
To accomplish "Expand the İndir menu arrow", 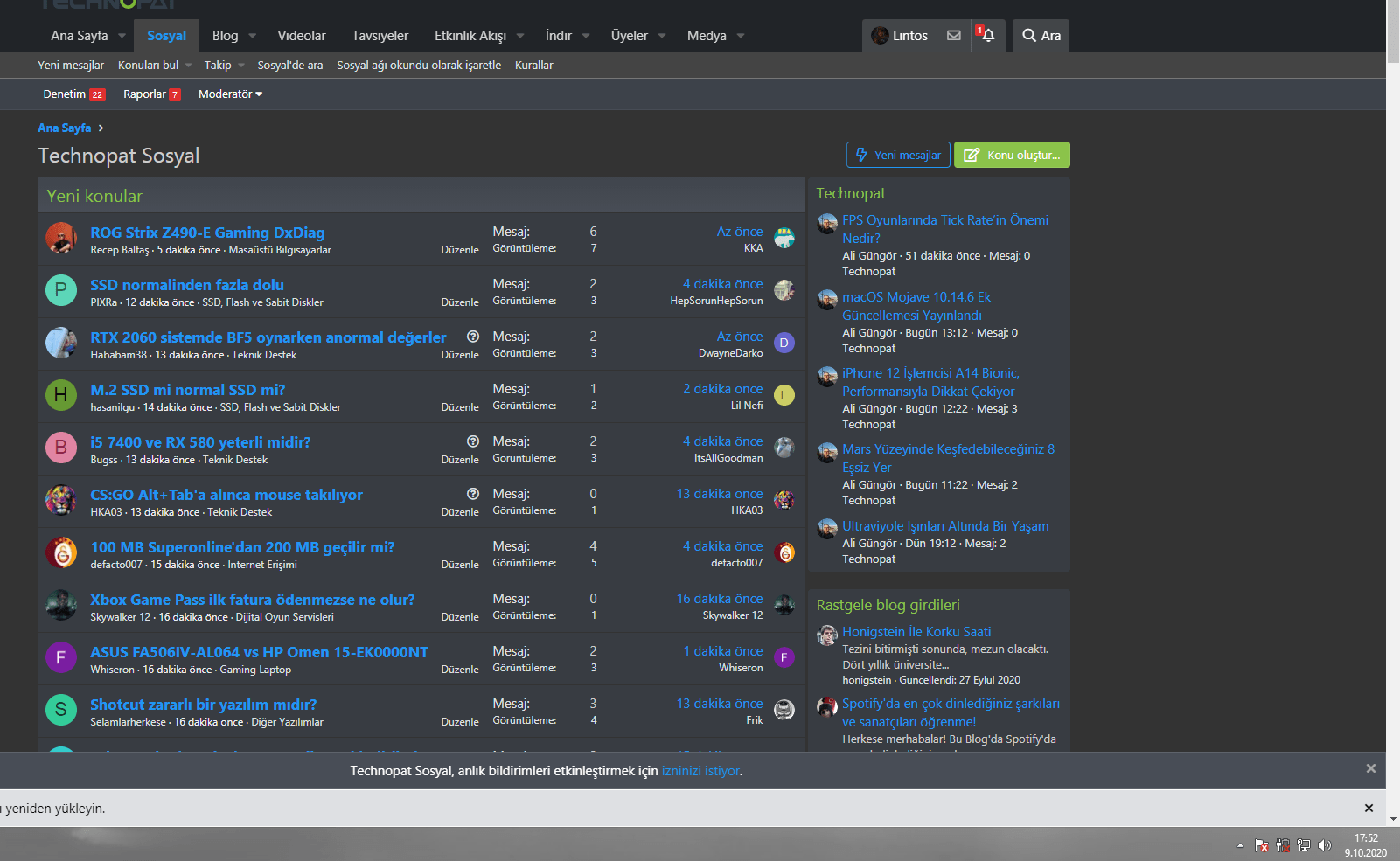I will (x=586, y=36).
